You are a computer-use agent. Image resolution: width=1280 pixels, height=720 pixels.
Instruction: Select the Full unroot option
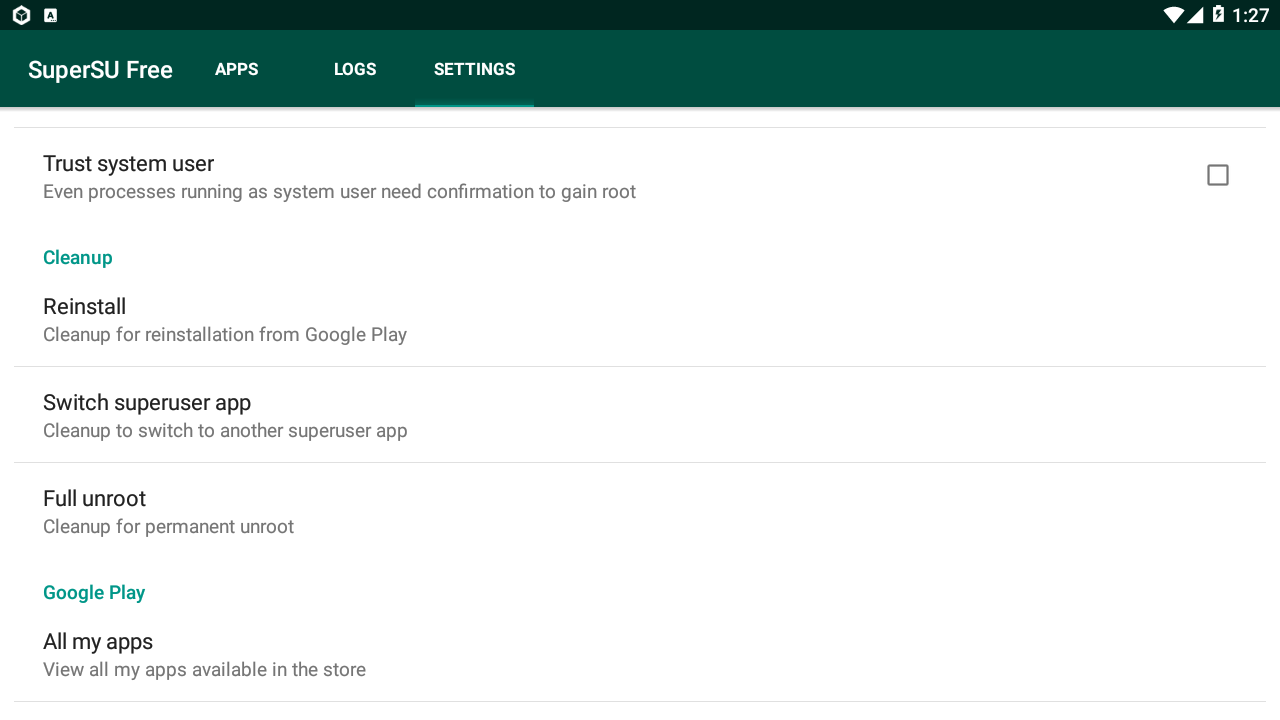tap(95, 499)
